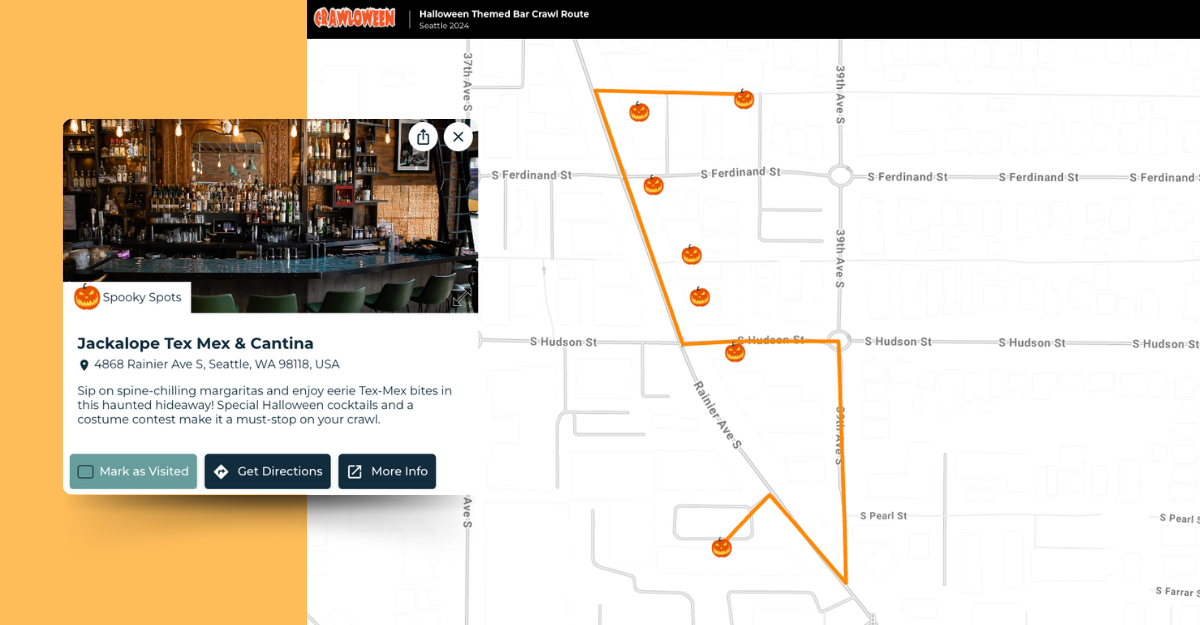Click the Halloween Themed Bar Crawl Route title

pos(505,13)
